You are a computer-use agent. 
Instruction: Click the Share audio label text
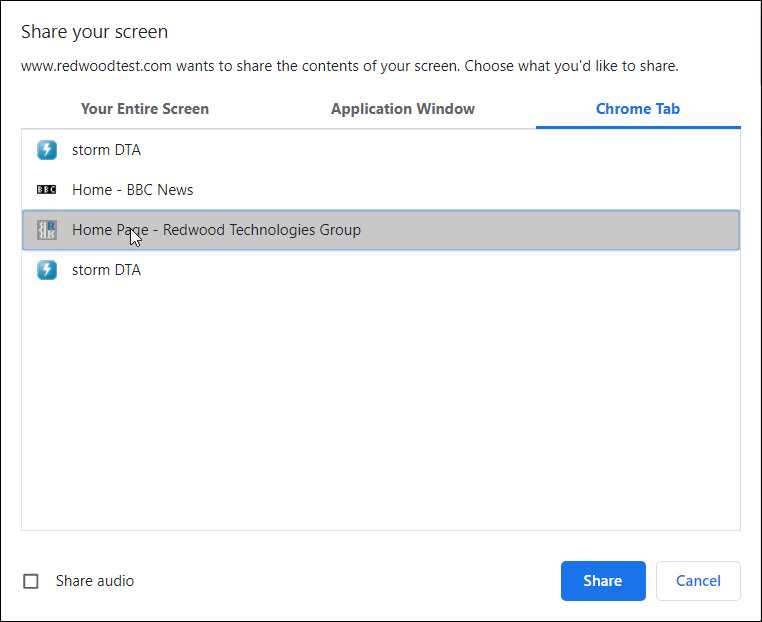[x=95, y=581]
